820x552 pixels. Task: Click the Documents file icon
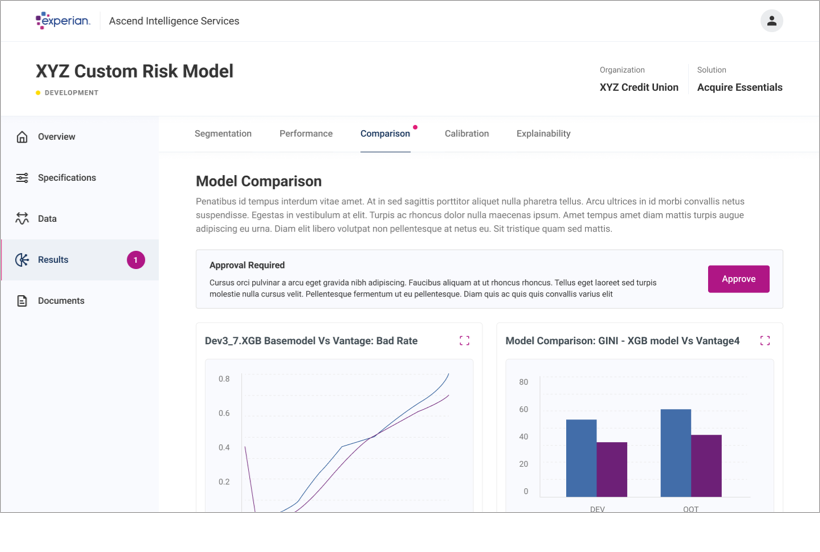click(22, 301)
